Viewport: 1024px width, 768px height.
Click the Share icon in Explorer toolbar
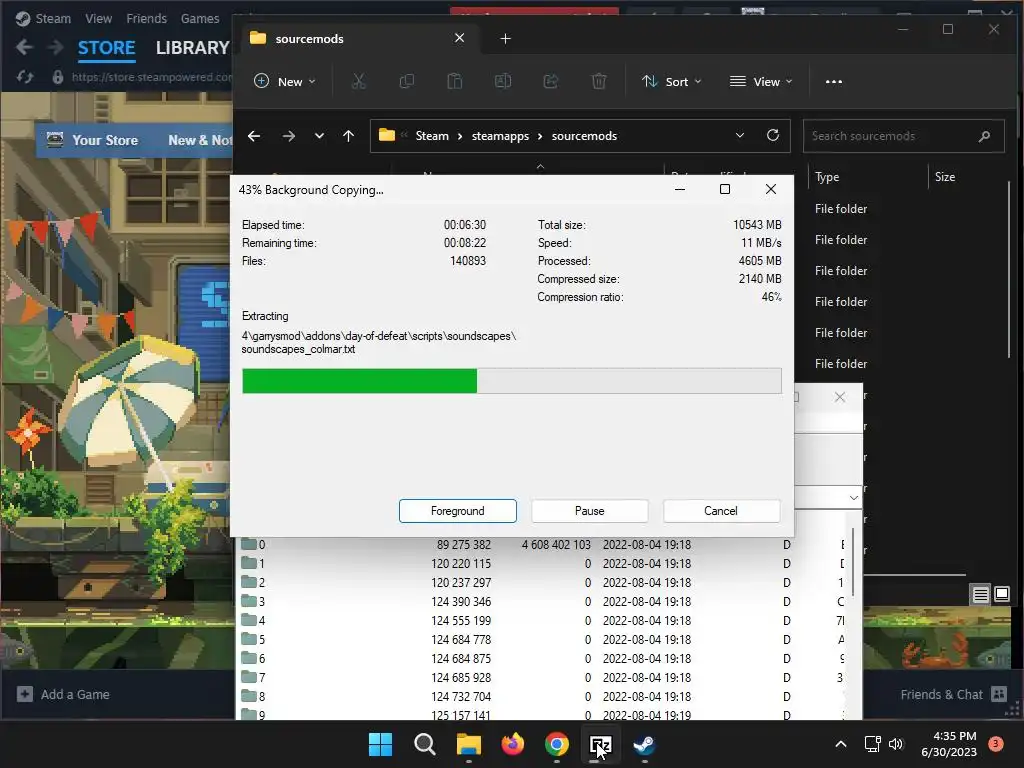point(551,81)
